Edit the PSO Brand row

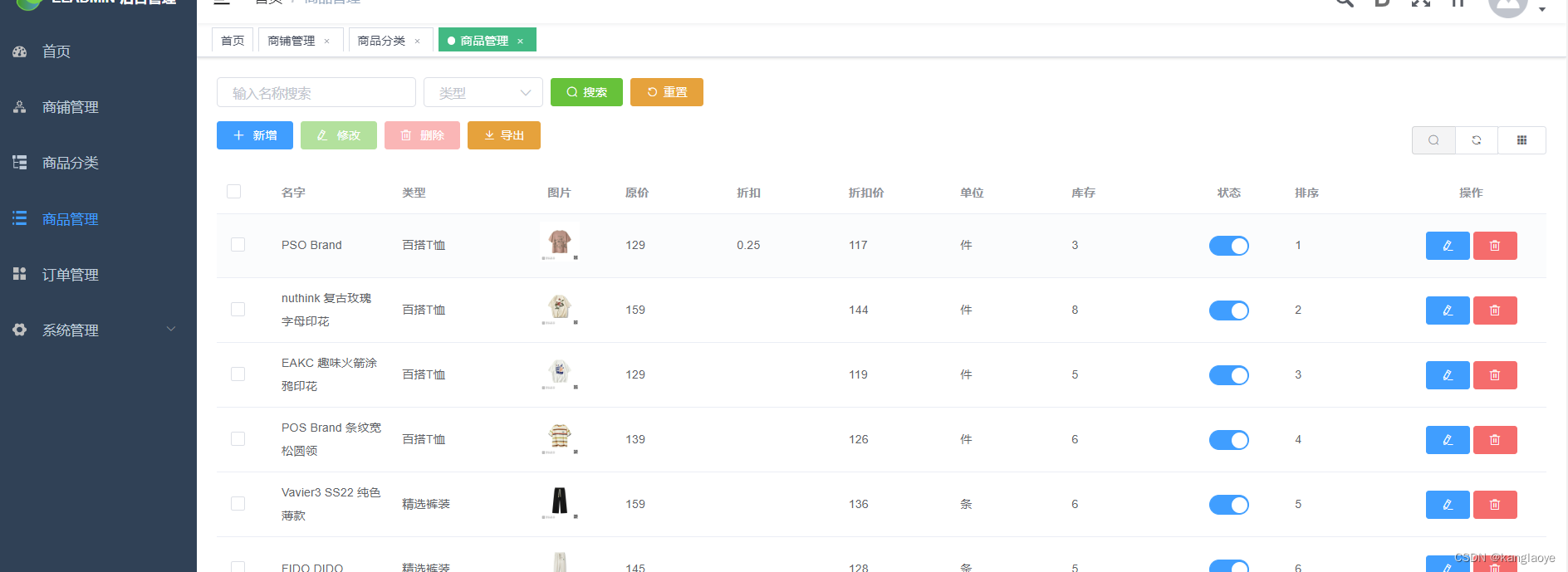point(1448,246)
